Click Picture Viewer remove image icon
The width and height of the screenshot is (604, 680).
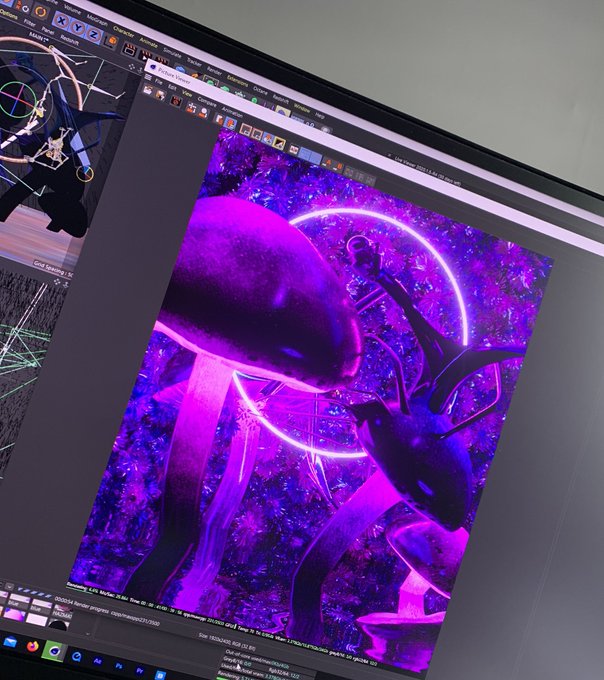click(x=203, y=113)
